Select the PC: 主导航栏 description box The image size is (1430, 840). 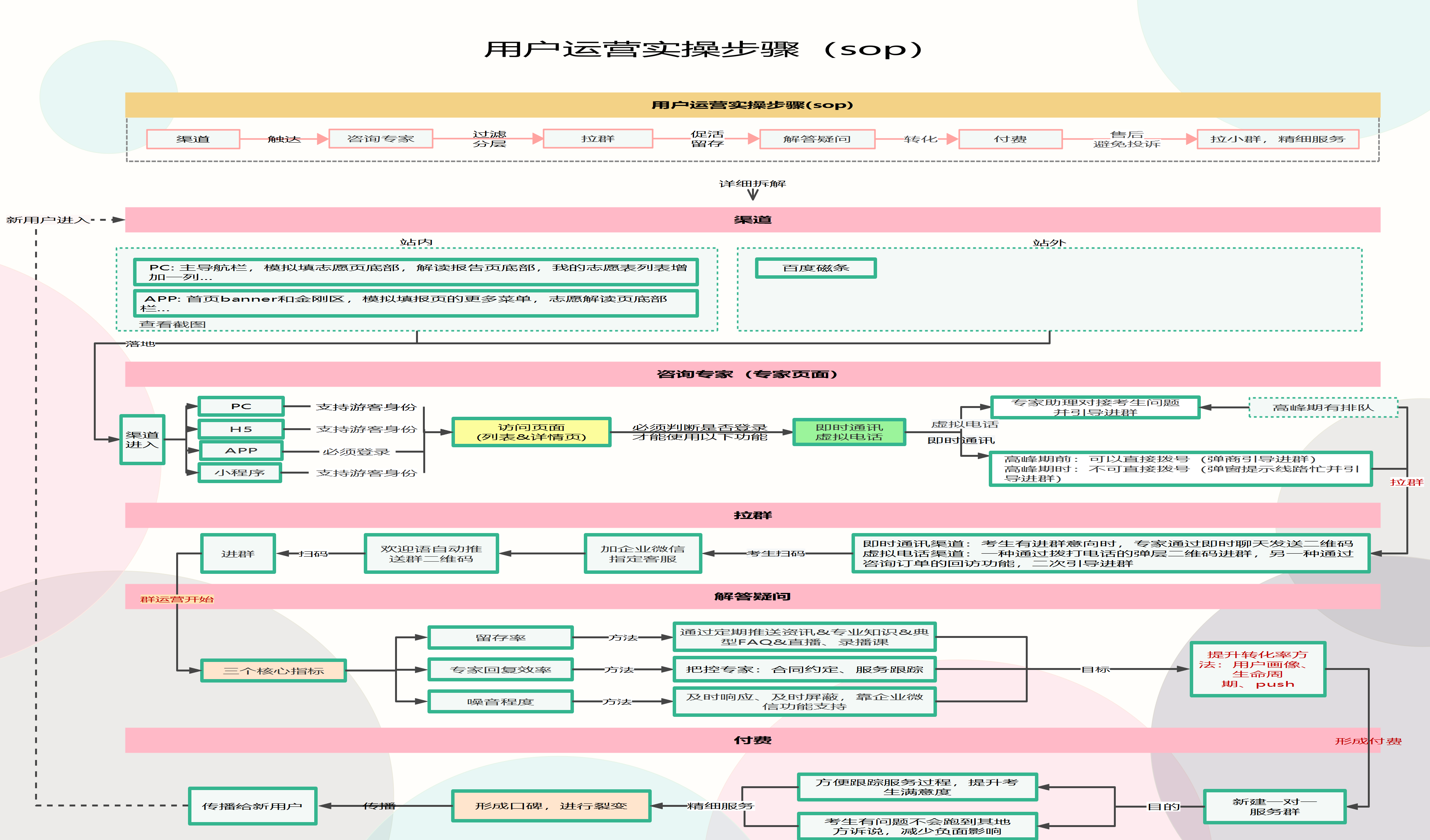pyautogui.click(x=416, y=272)
